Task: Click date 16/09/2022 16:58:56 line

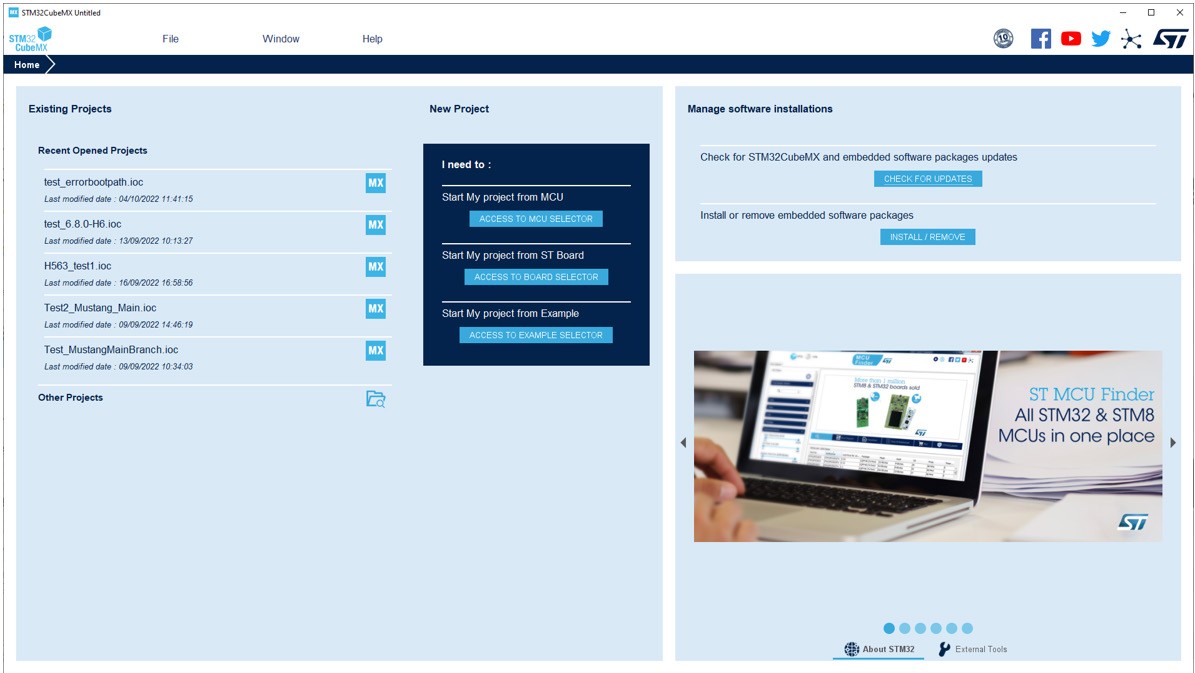Action: (118, 283)
